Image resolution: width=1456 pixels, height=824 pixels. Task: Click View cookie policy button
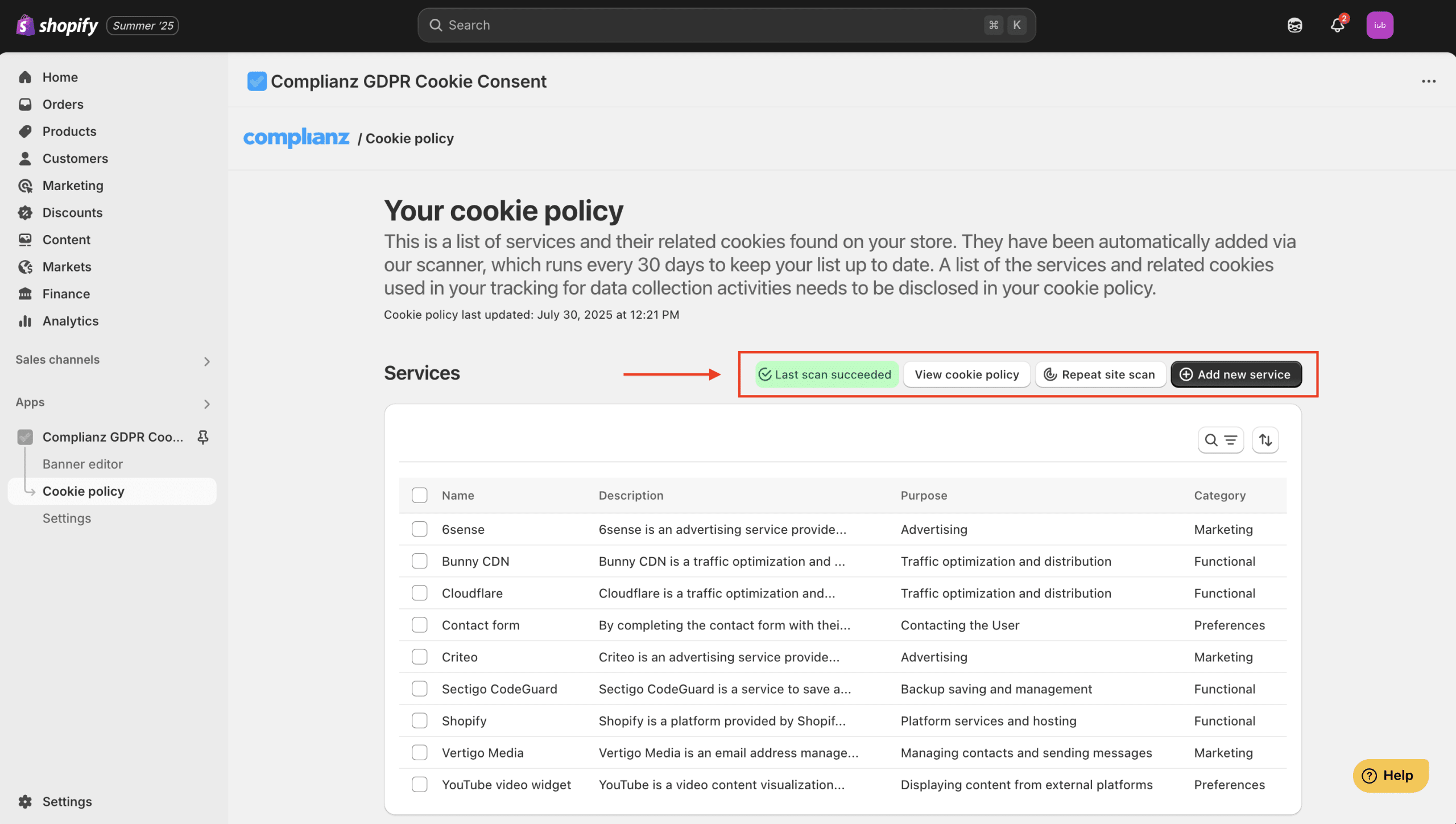click(x=967, y=374)
